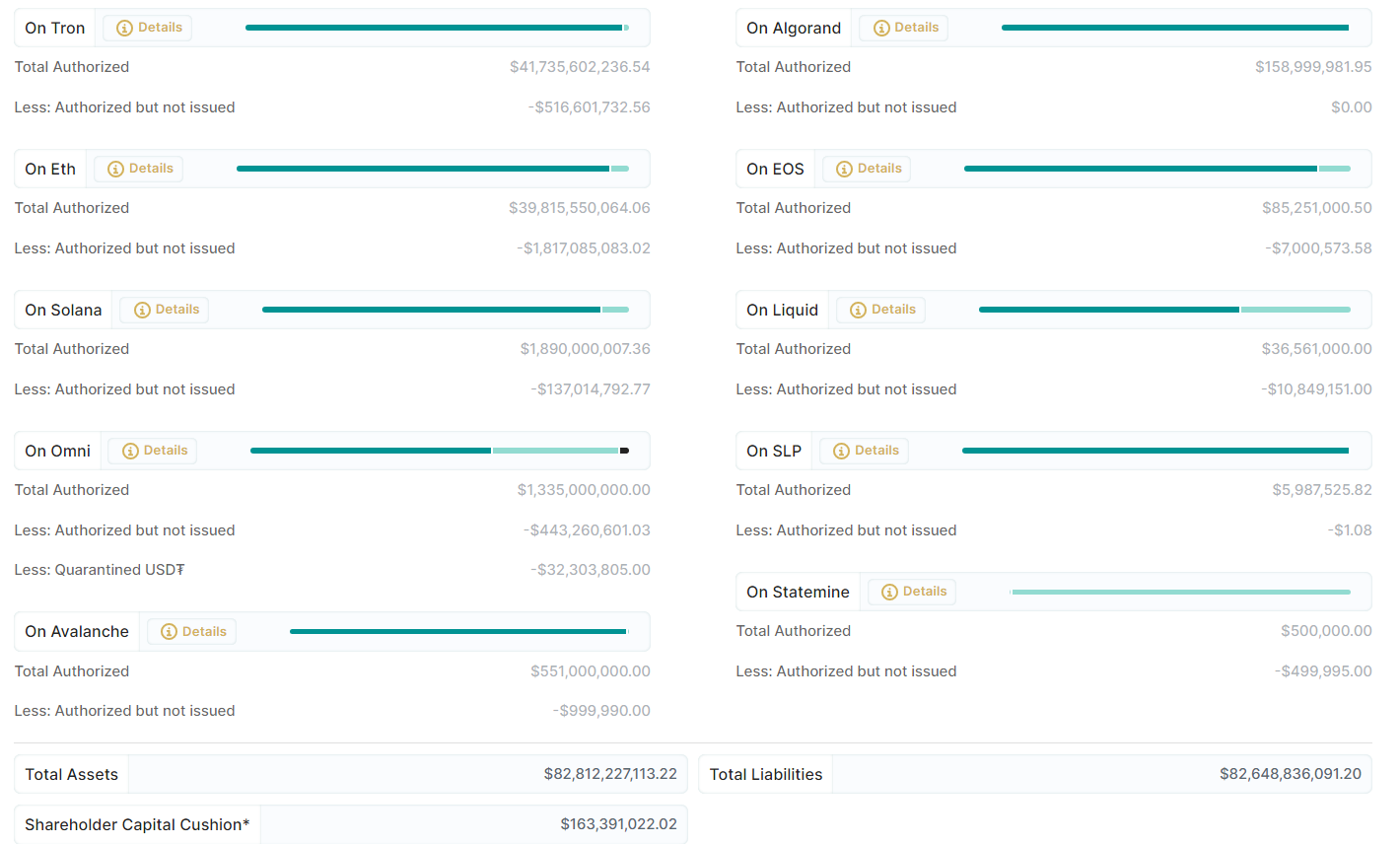Image resolution: width=1400 pixels, height=844 pixels.
Task: Click Total Liabilities value $82,648,836,091.20
Action: (x=1291, y=774)
